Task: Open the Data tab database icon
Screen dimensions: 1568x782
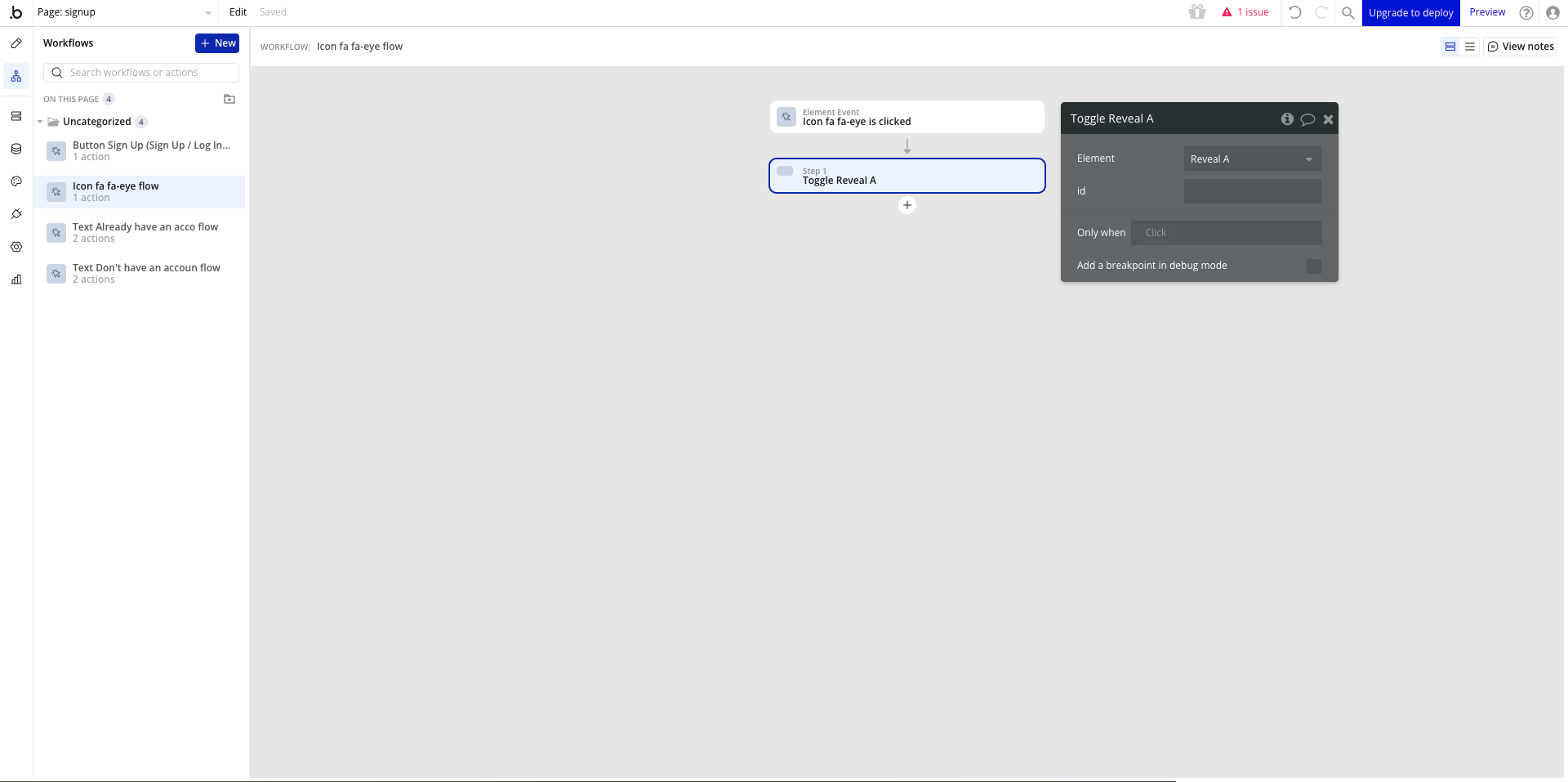Action: pos(16,149)
